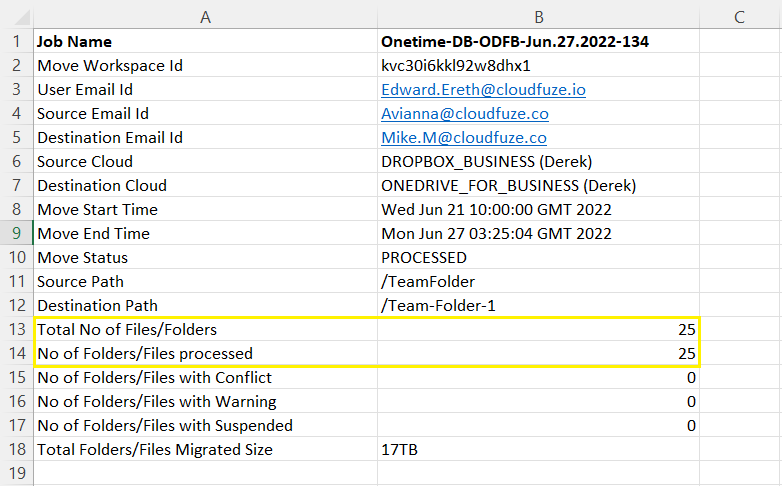Viewport: 782px width, 486px height.
Task: Select row 1 header
Action: [16, 42]
